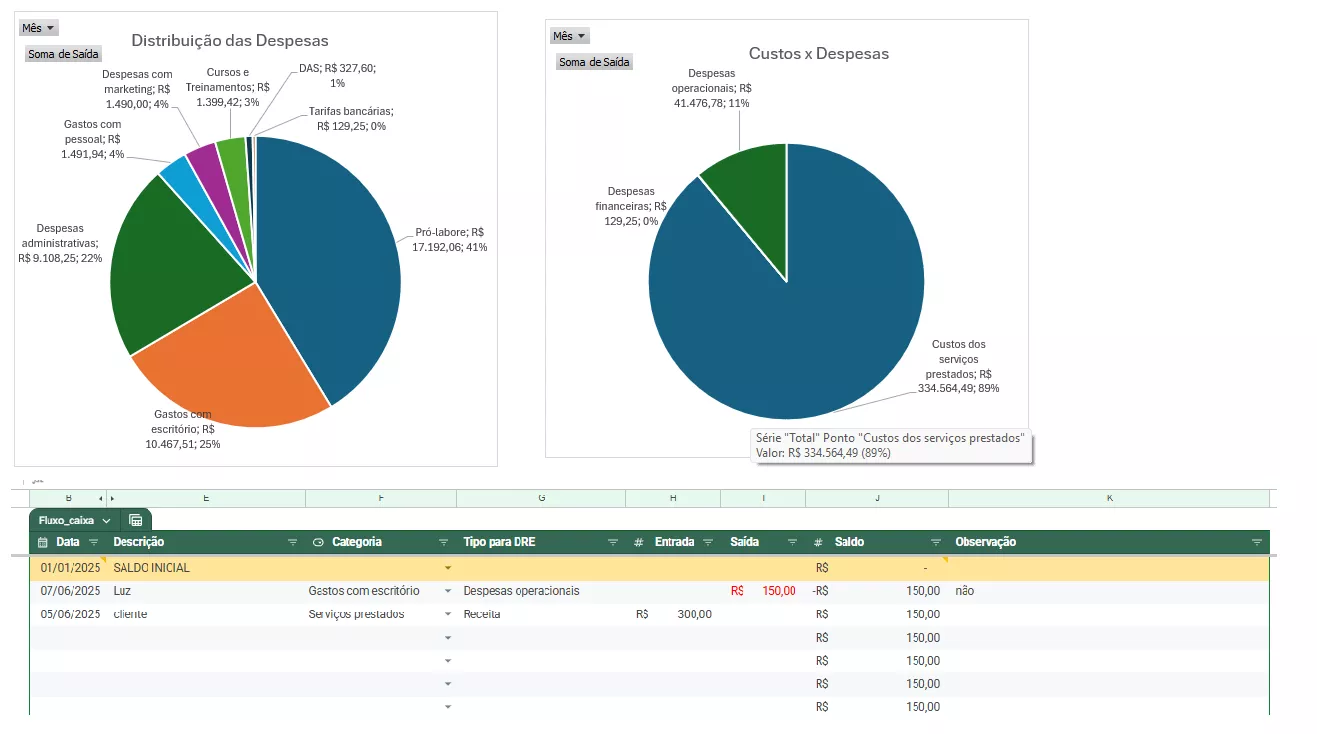Click the hidden columns expand arrows near column B
The image size is (1317, 734).
106,498
